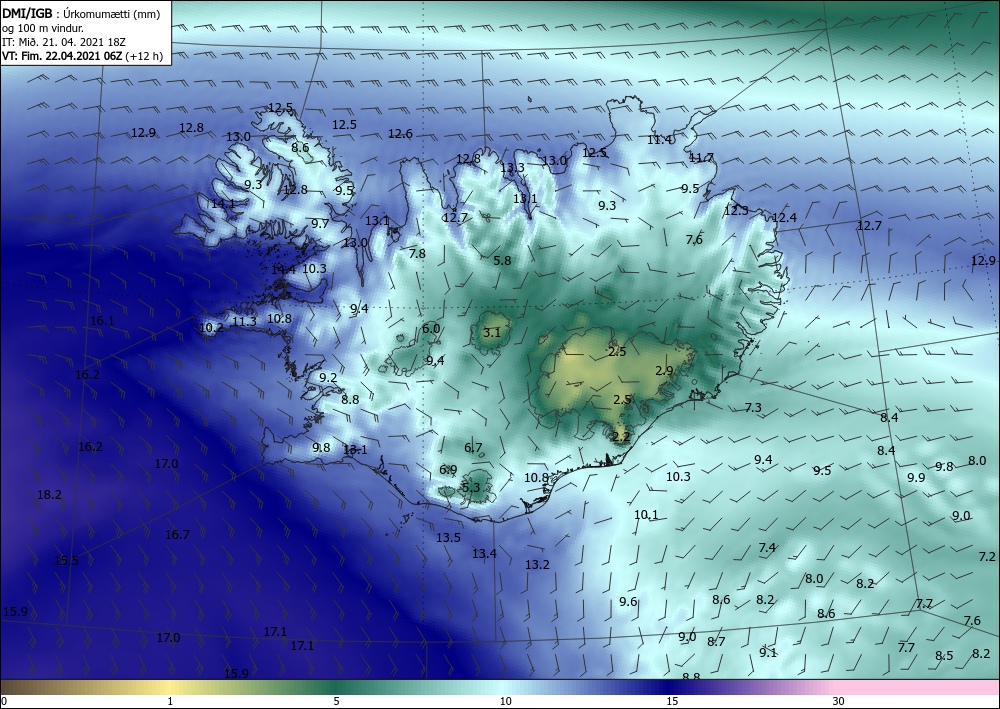Image resolution: width=1000 pixels, height=709 pixels.
Task: Pick the 9.6 value label
Action: click(x=628, y=601)
